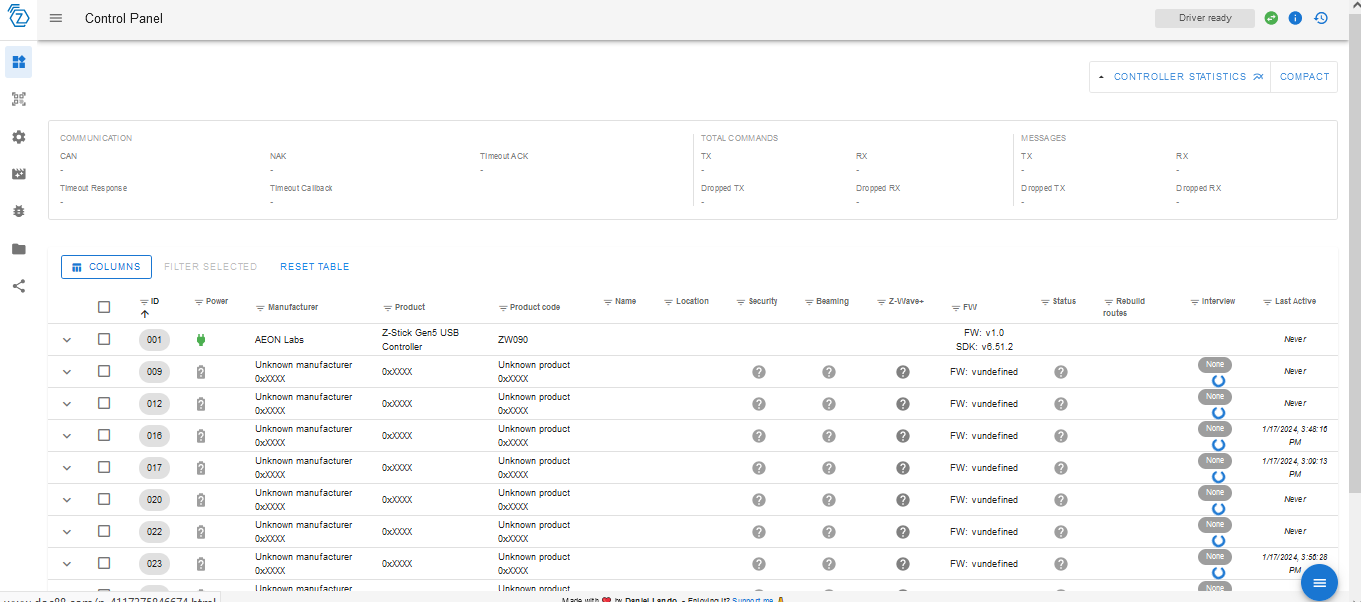The image size is (1361, 602).
Task: Click the Z-Wave JS UI logo
Action: pyautogui.click(x=18, y=17)
